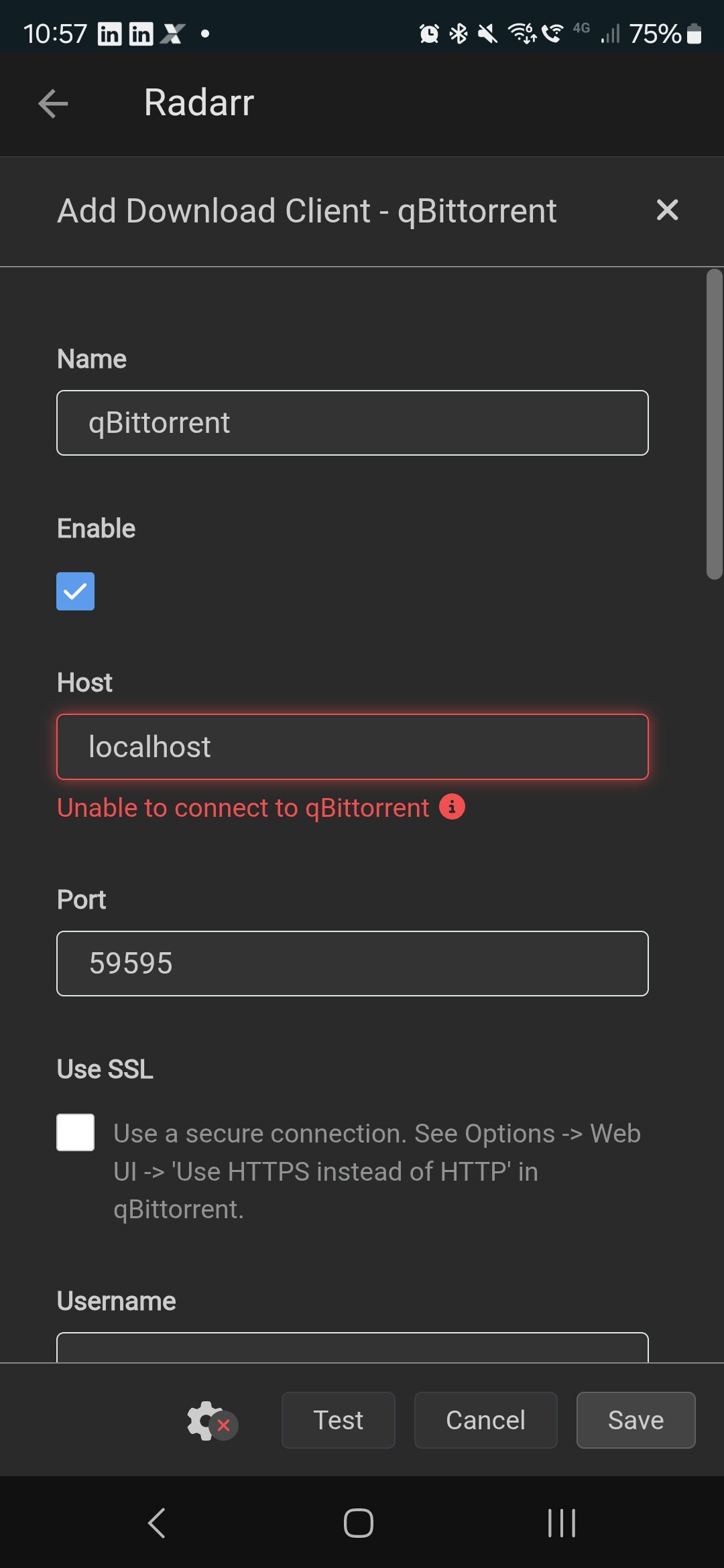The width and height of the screenshot is (724, 1568).
Task: Focus the Name input field
Action: [353, 423]
